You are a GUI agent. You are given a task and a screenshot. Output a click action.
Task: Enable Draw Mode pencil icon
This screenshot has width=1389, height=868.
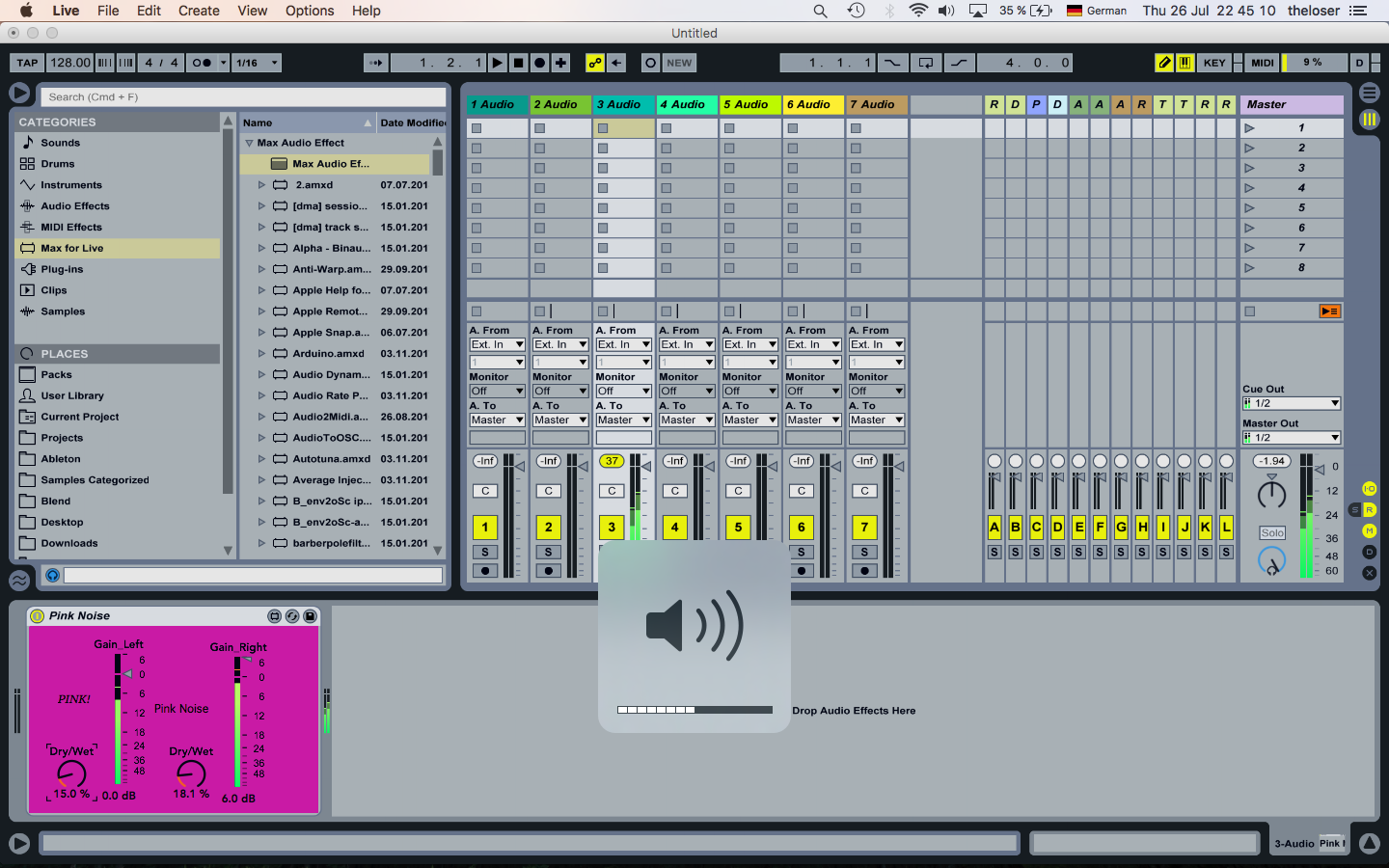tap(1164, 63)
